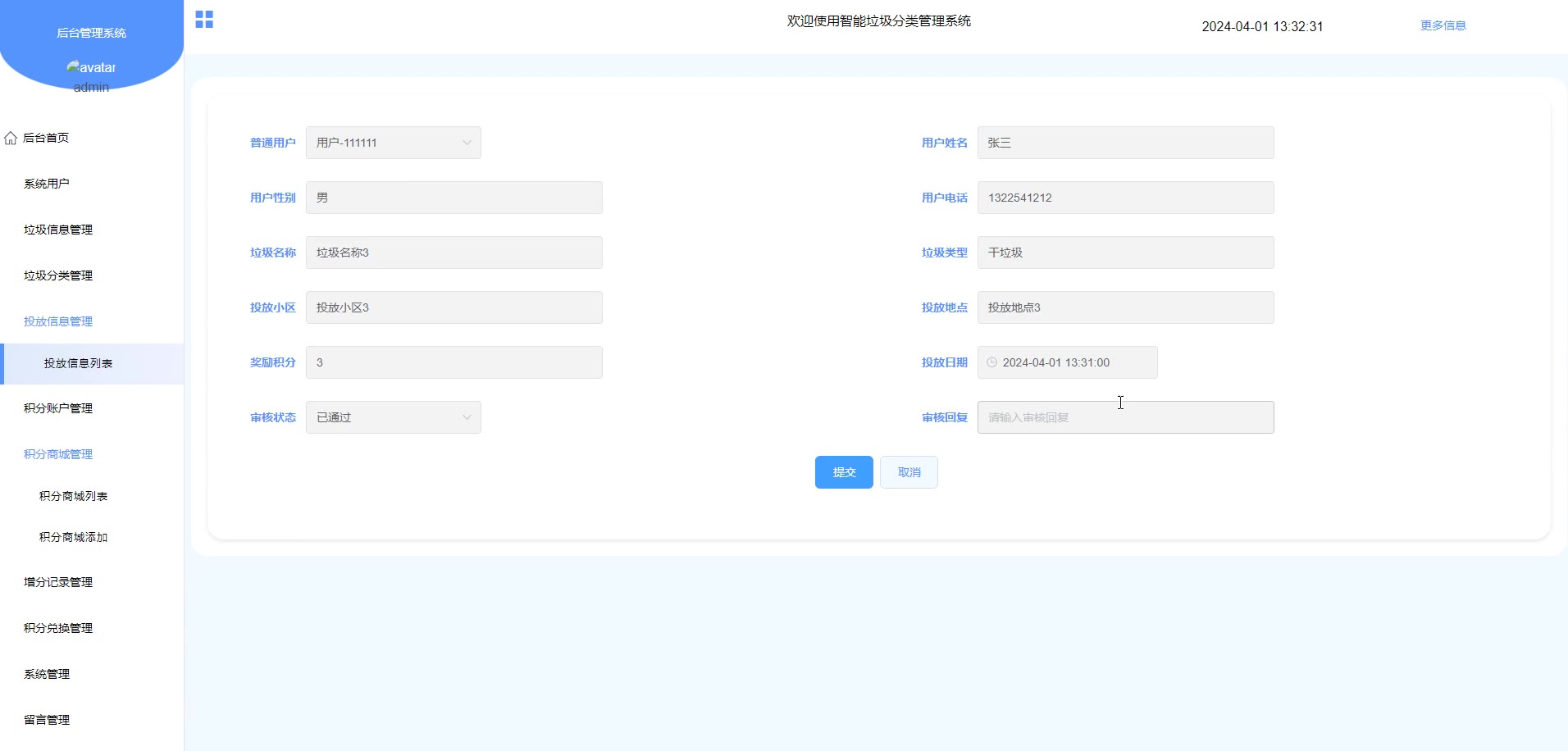Click the 用户性别 field showing 男
The width and height of the screenshot is (1568, 751).
pyautogui.click(x=454, y=198)
